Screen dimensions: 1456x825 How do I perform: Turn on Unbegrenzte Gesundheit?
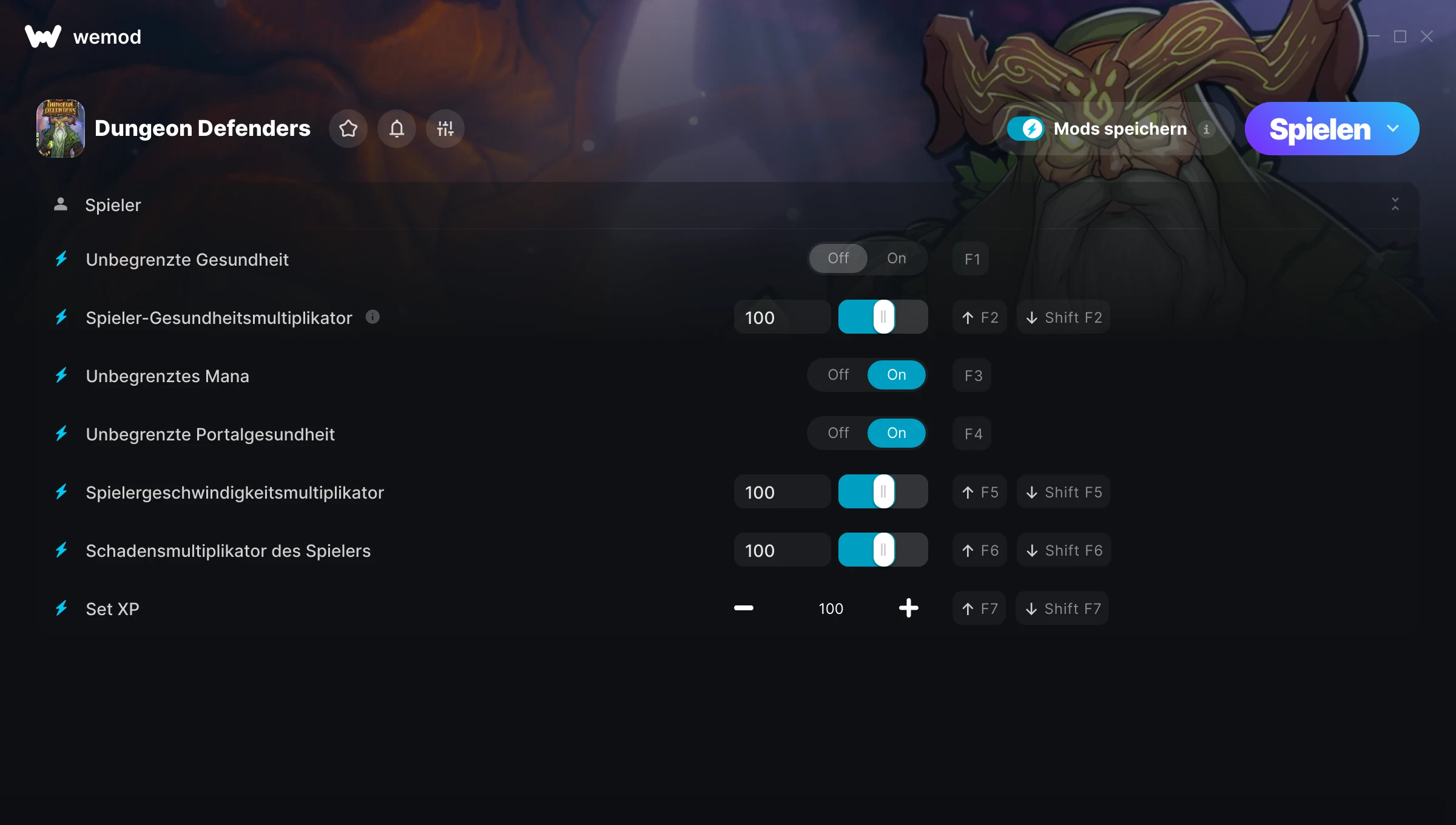[x=897, y=258]
